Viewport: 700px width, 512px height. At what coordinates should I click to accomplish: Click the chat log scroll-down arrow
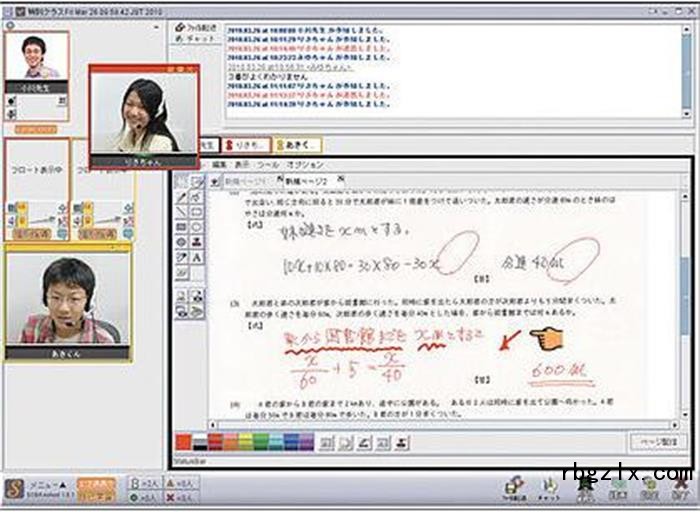tap(687, 114)
